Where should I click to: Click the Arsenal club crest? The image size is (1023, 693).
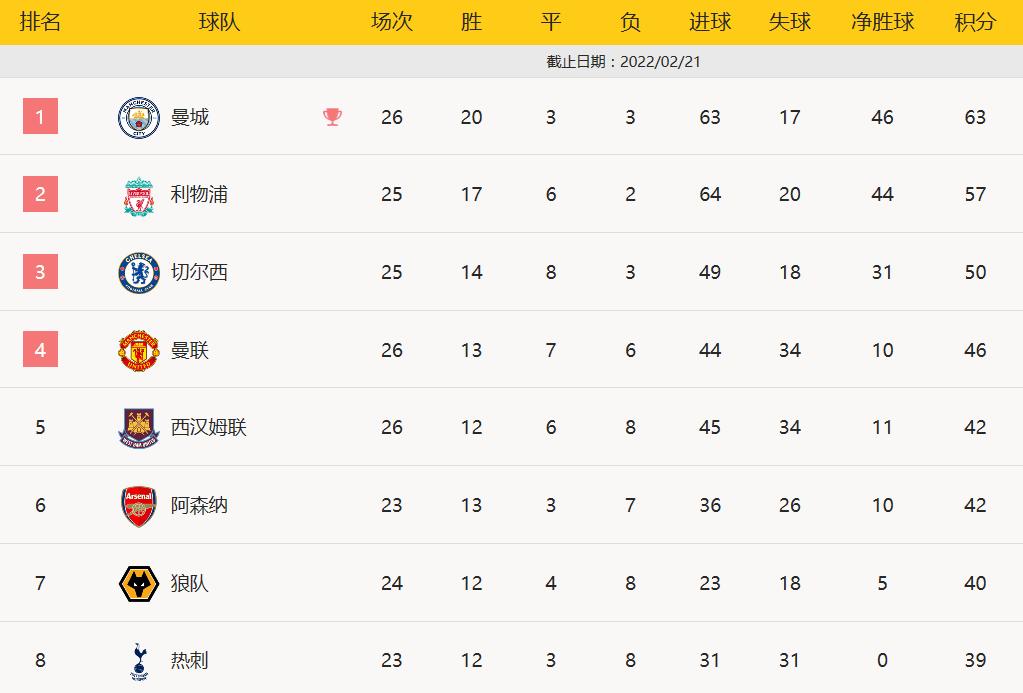point(139,505)
